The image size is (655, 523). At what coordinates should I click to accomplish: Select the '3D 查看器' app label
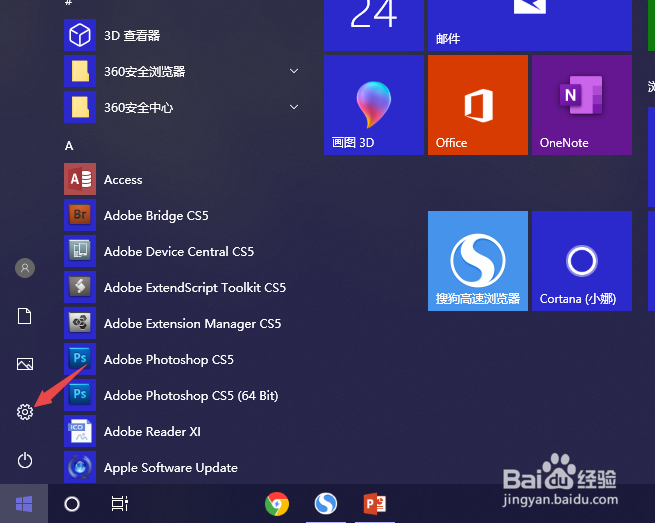[x=132, y=36]
